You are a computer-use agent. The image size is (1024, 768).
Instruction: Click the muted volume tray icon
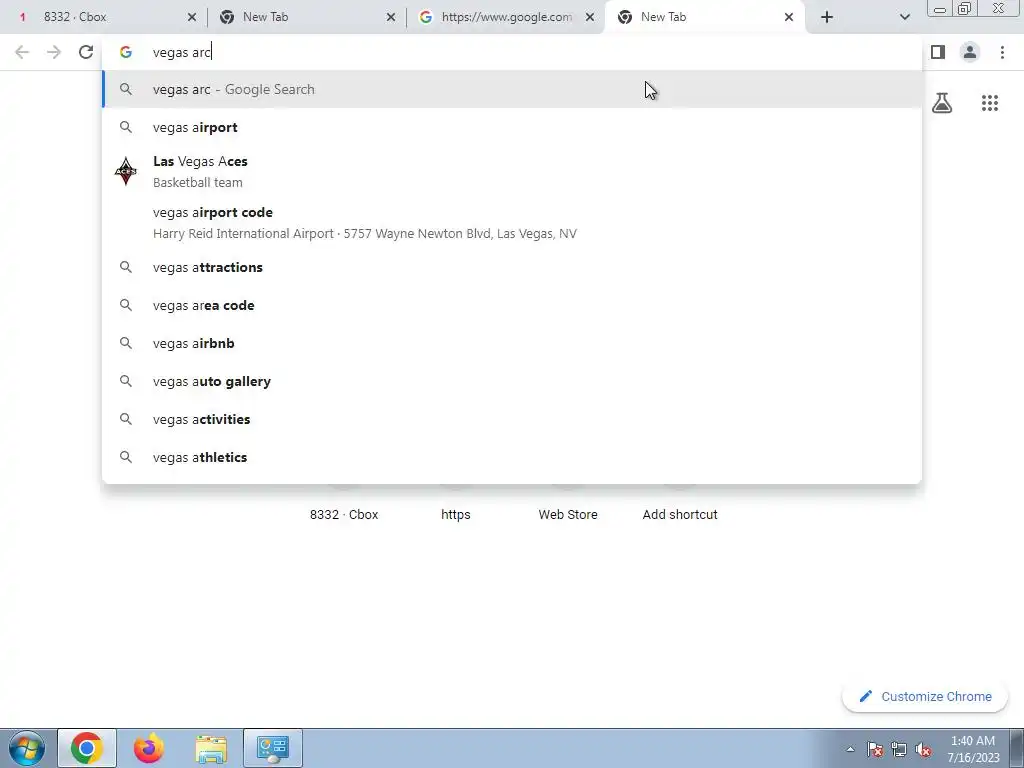(x=923, y=749)
